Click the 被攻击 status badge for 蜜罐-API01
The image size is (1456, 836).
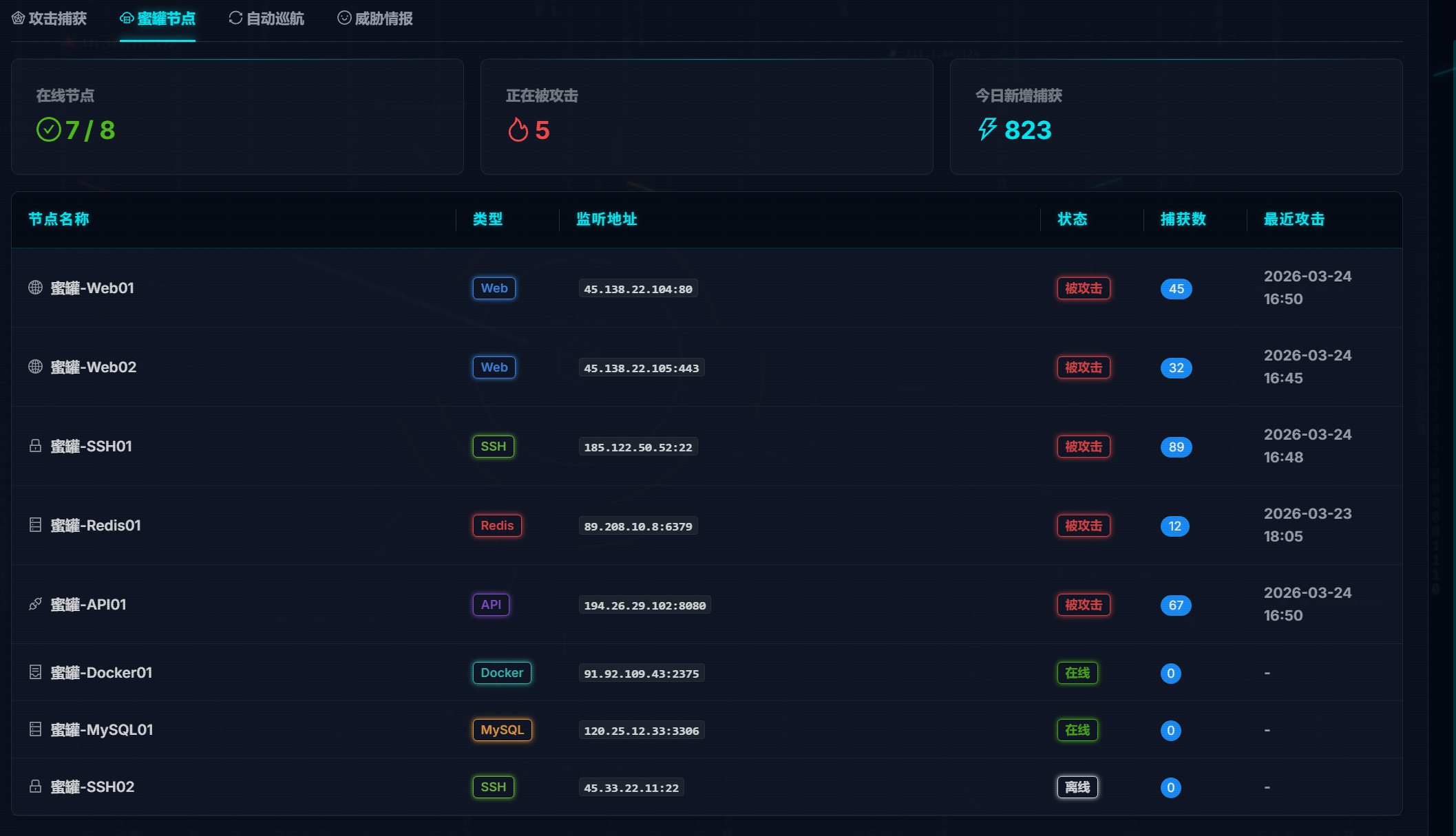point(1084,605)
